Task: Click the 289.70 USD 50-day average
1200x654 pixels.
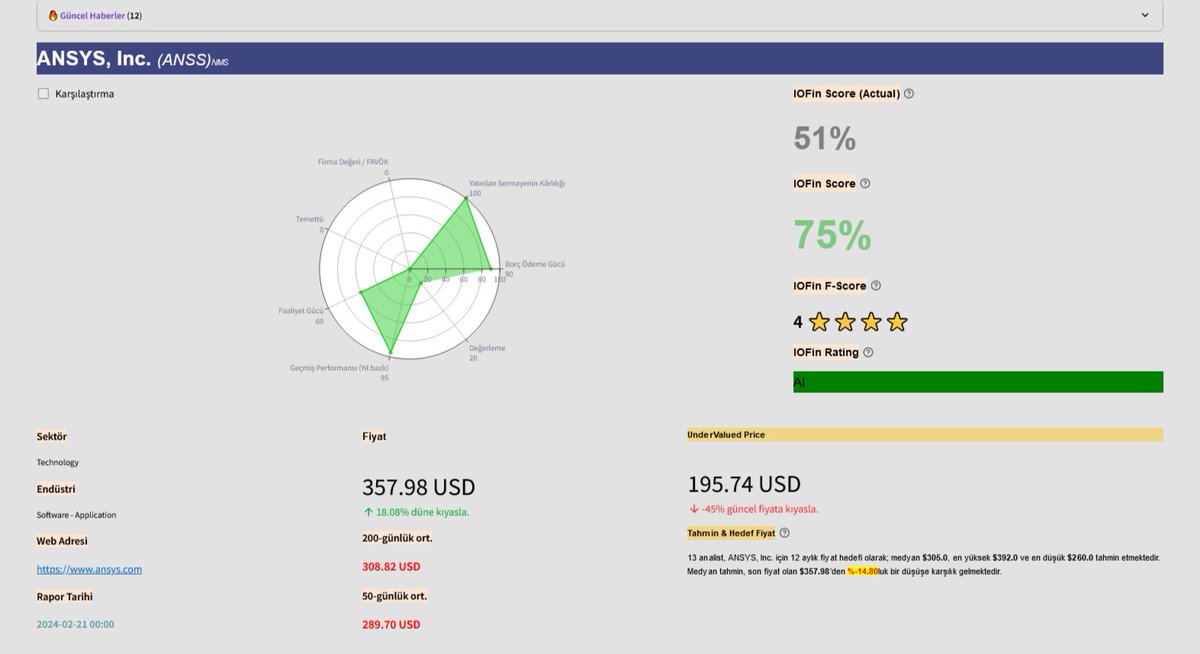Action: pos(391,624)
